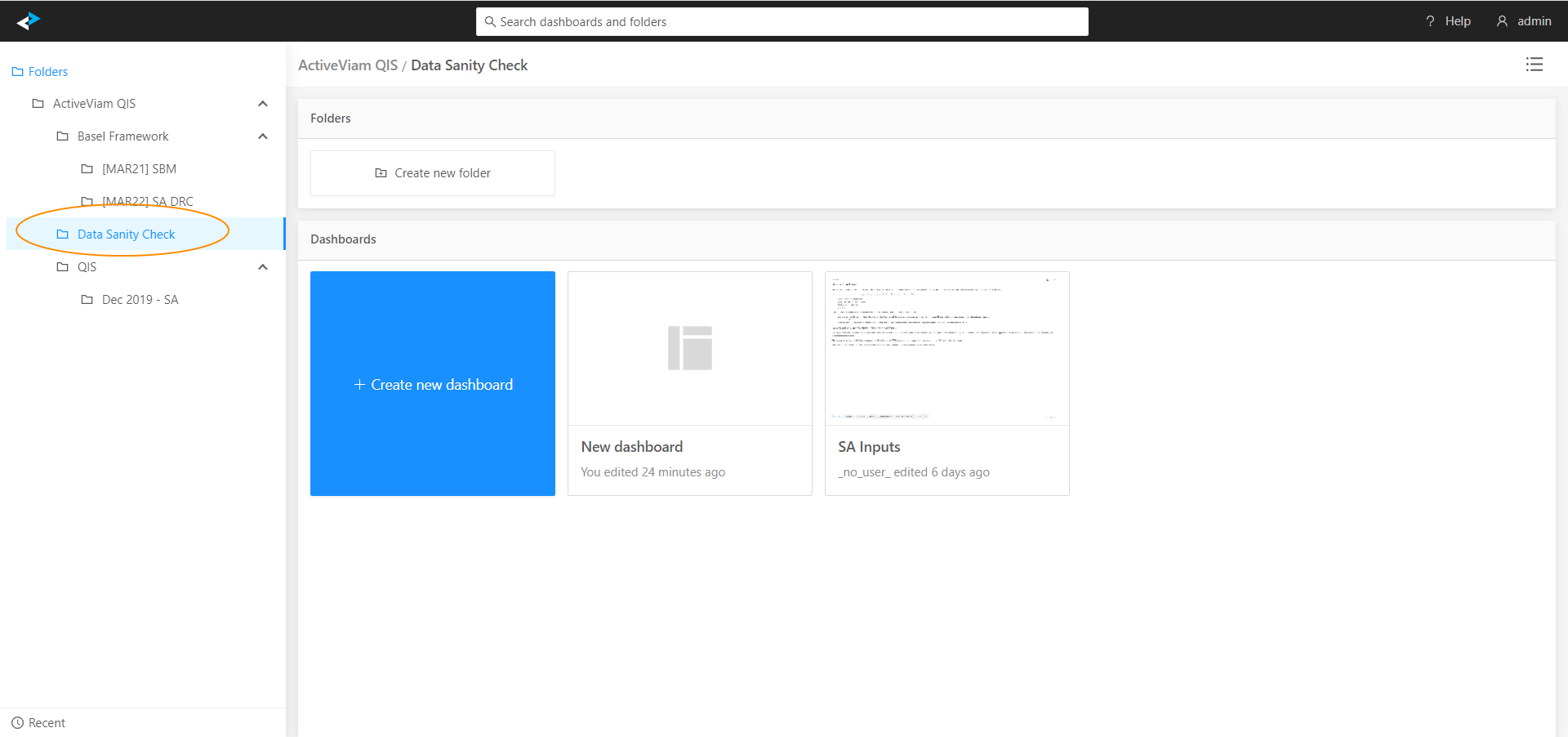Click the Dashboards section header

[343, 239]
